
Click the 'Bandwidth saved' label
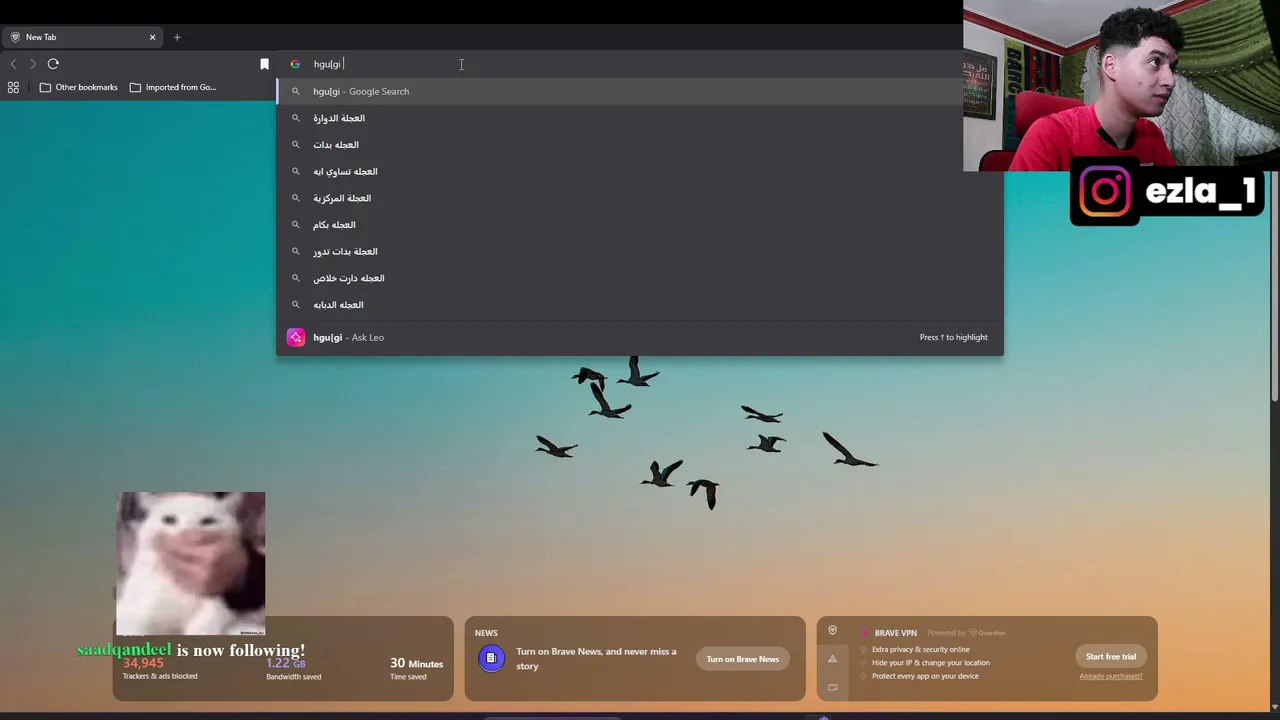pos(294,677)
